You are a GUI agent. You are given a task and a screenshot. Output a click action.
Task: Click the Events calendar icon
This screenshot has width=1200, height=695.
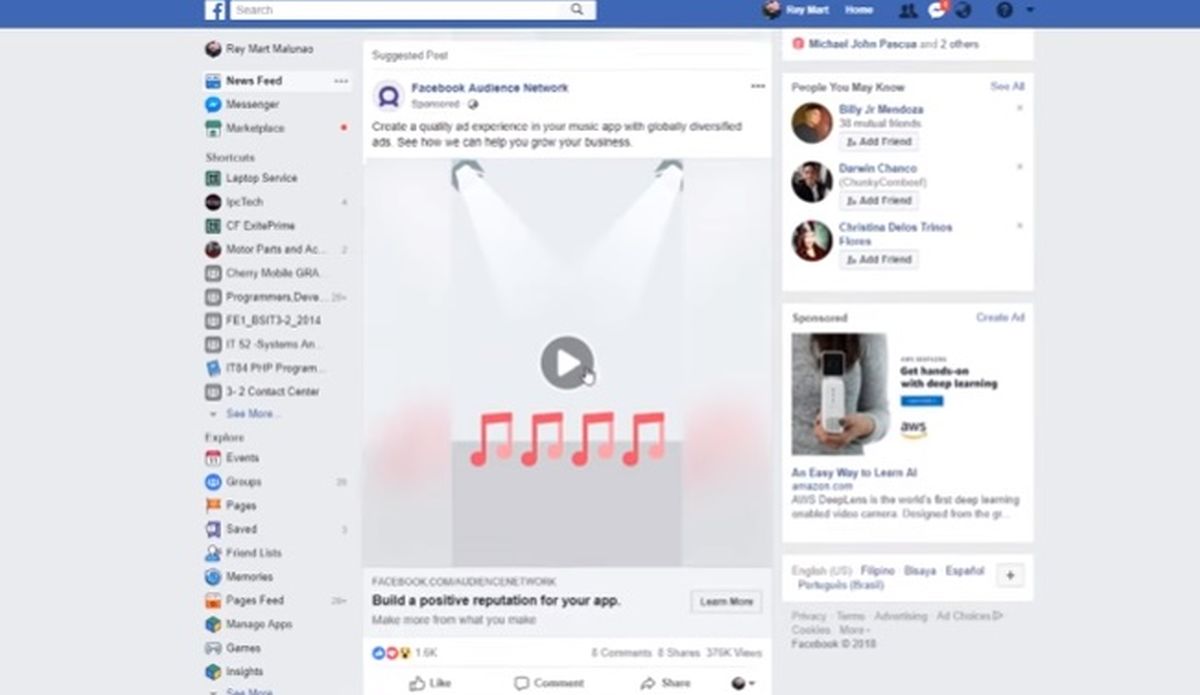point(213,458)
